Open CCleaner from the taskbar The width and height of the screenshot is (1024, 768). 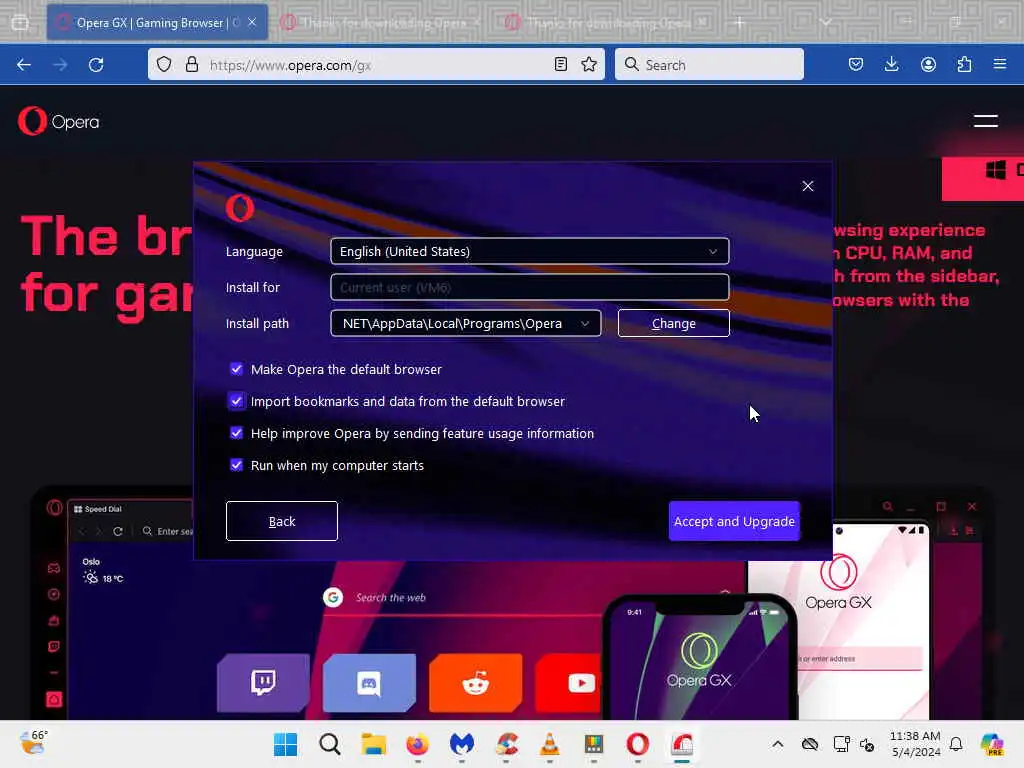click(506, 744)
